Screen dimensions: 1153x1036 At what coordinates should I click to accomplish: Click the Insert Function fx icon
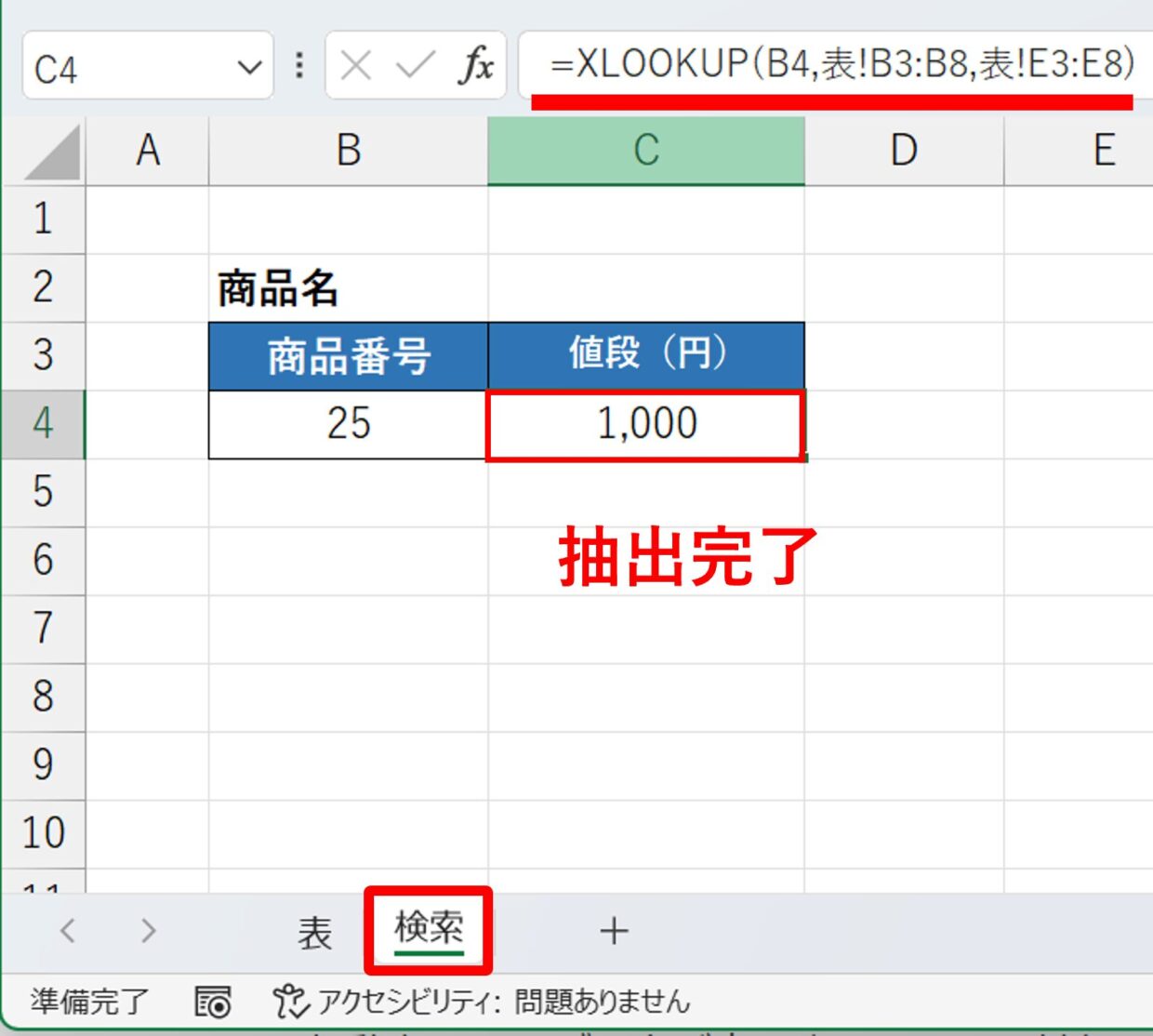tap(475, 66)
